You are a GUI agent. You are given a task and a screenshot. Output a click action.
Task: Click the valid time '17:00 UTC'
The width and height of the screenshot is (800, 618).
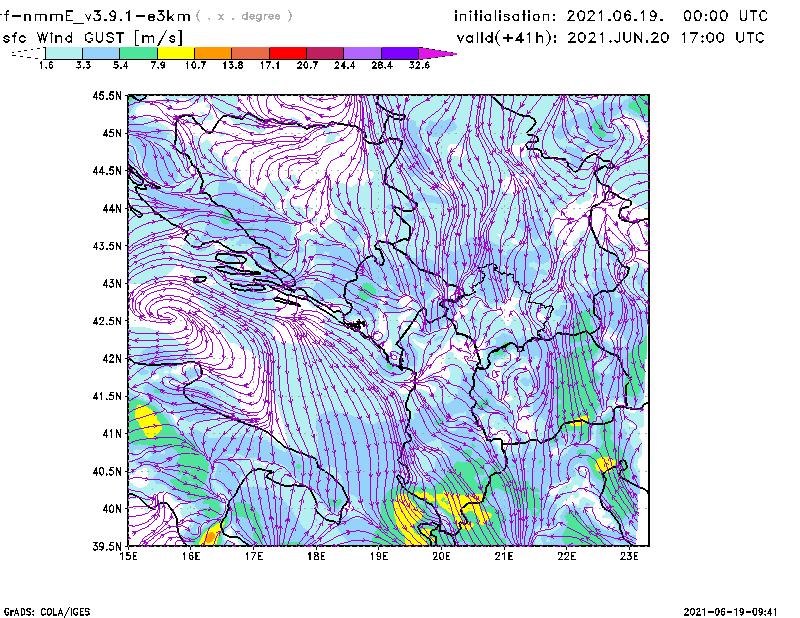point(723,38)
